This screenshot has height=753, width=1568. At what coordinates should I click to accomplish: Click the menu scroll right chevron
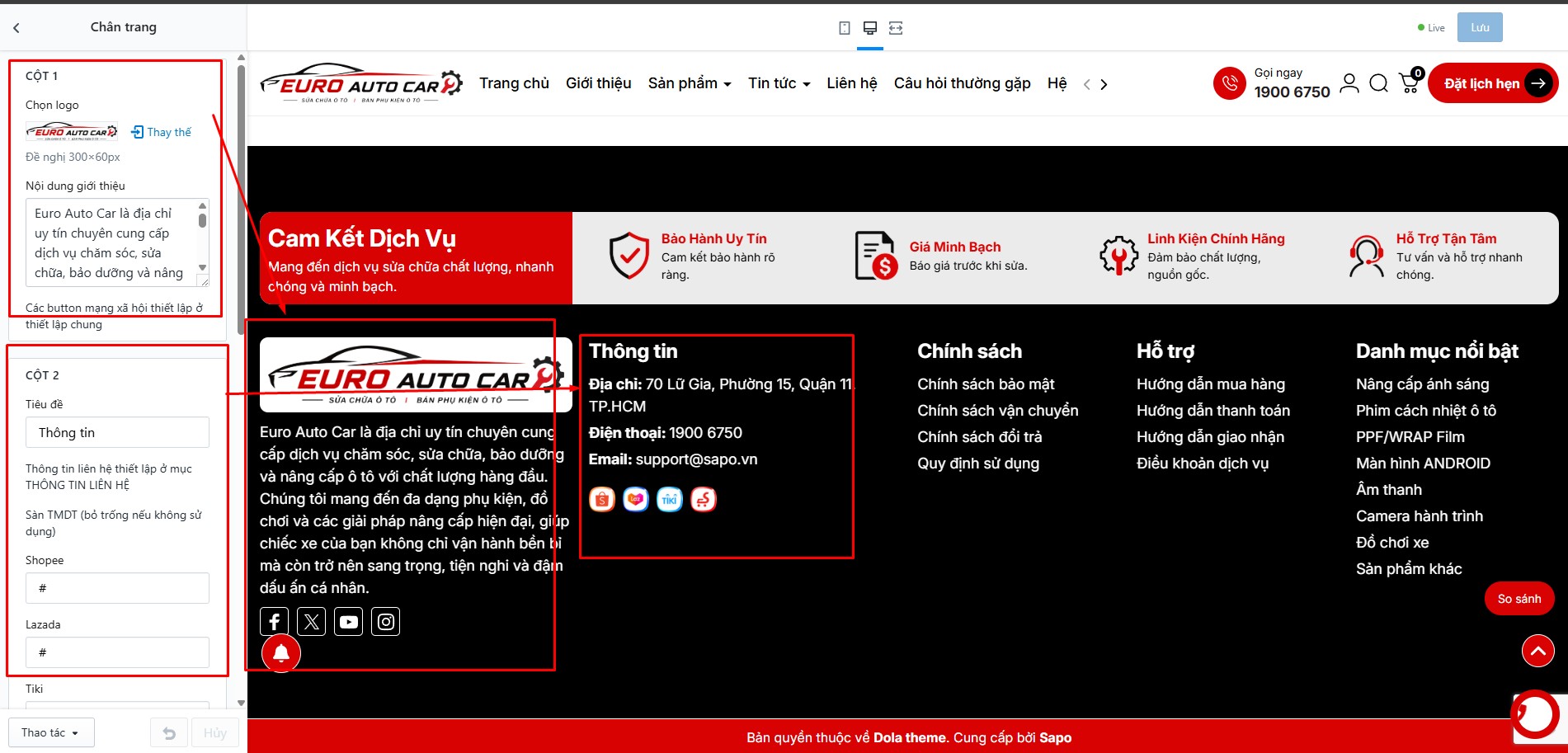1104,84
